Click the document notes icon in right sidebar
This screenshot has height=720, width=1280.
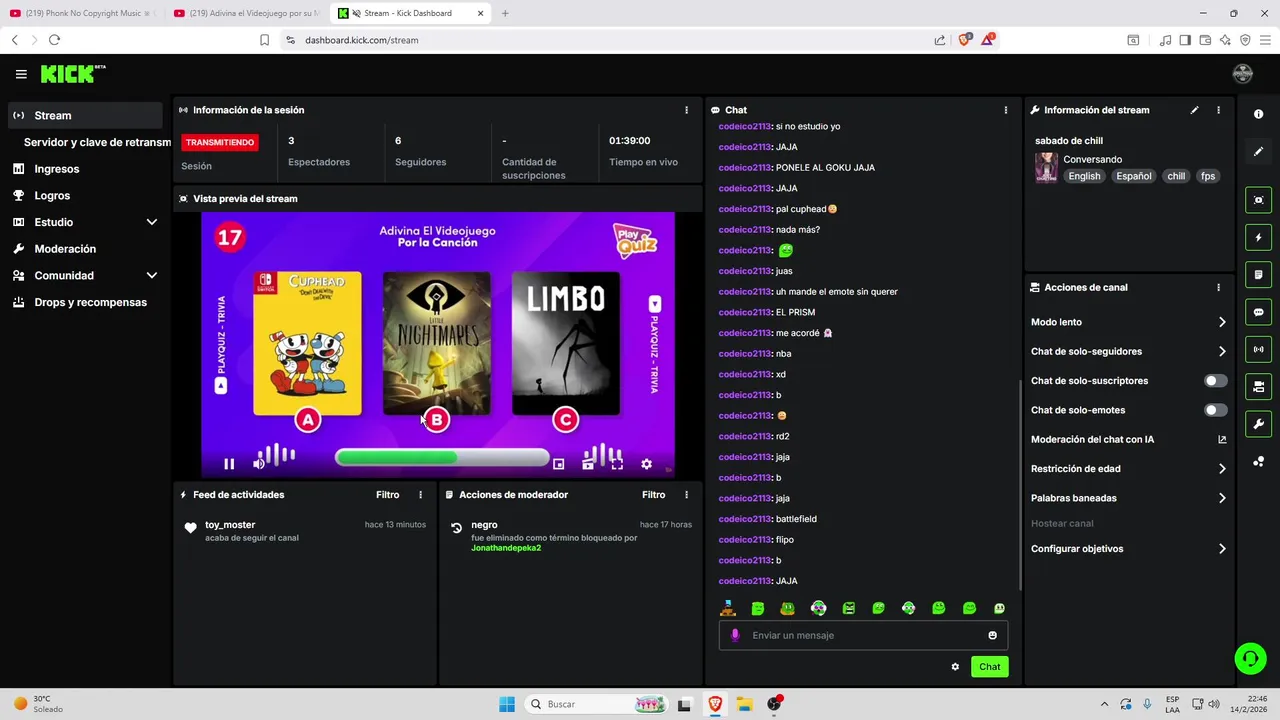point(1258,275)
